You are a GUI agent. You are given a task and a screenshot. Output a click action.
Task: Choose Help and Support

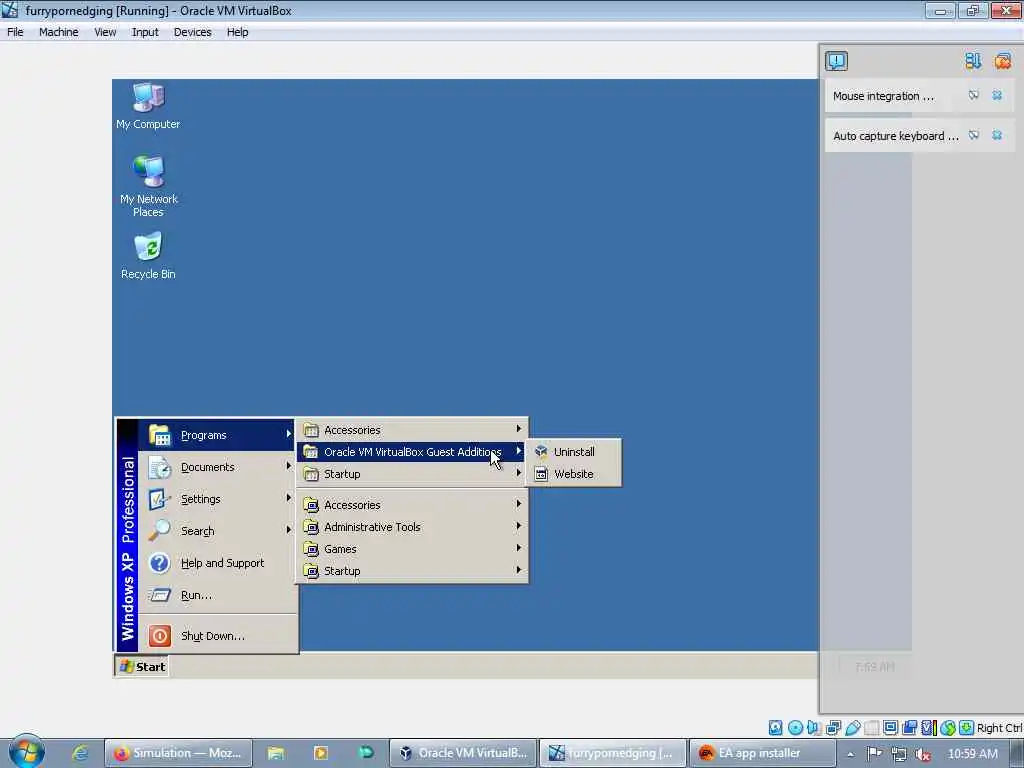[217, 563]
